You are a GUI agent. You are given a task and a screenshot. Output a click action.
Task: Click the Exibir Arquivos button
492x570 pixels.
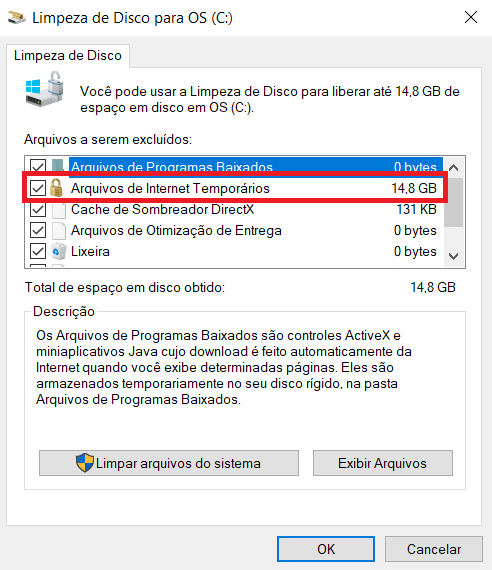click(383, 463)
